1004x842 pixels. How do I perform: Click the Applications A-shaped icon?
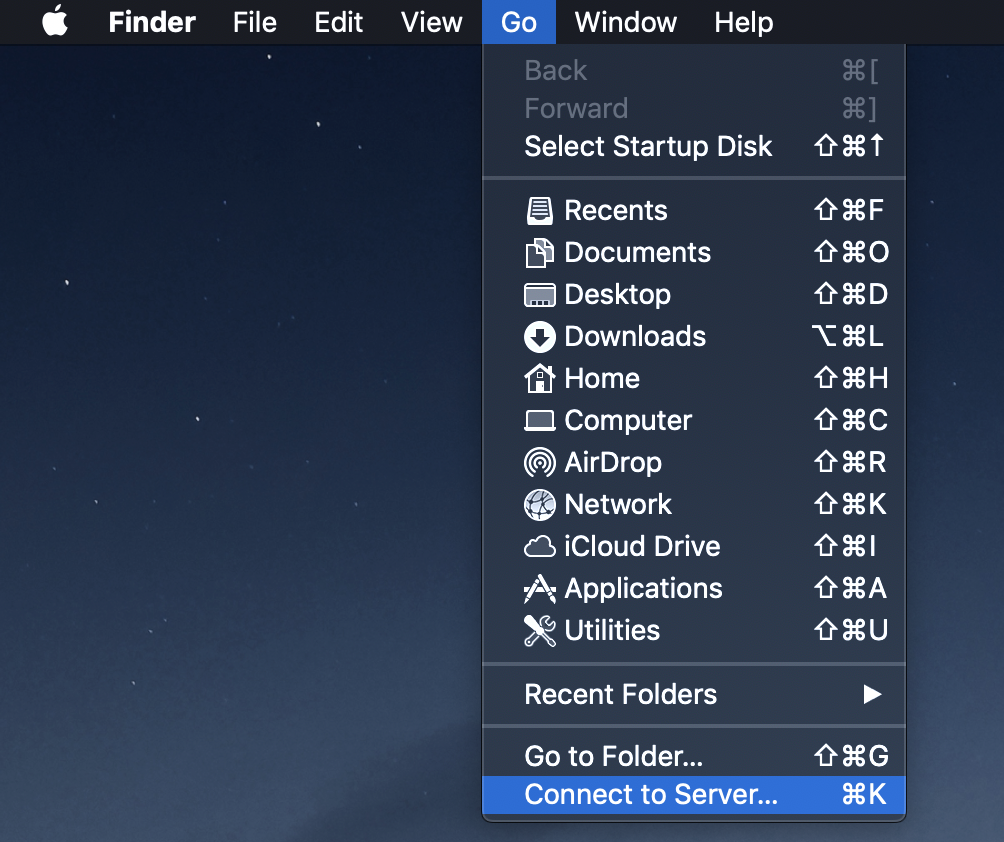pos(540,589)
